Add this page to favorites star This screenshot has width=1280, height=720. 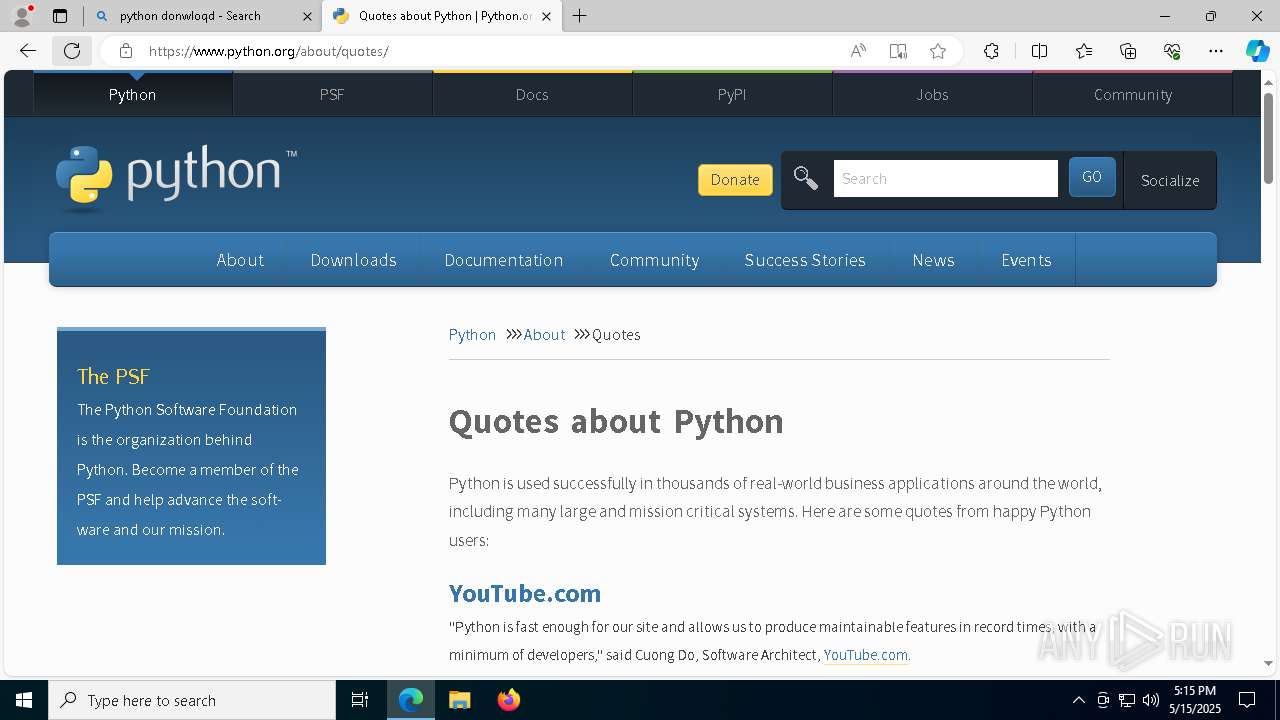[938, 51]
